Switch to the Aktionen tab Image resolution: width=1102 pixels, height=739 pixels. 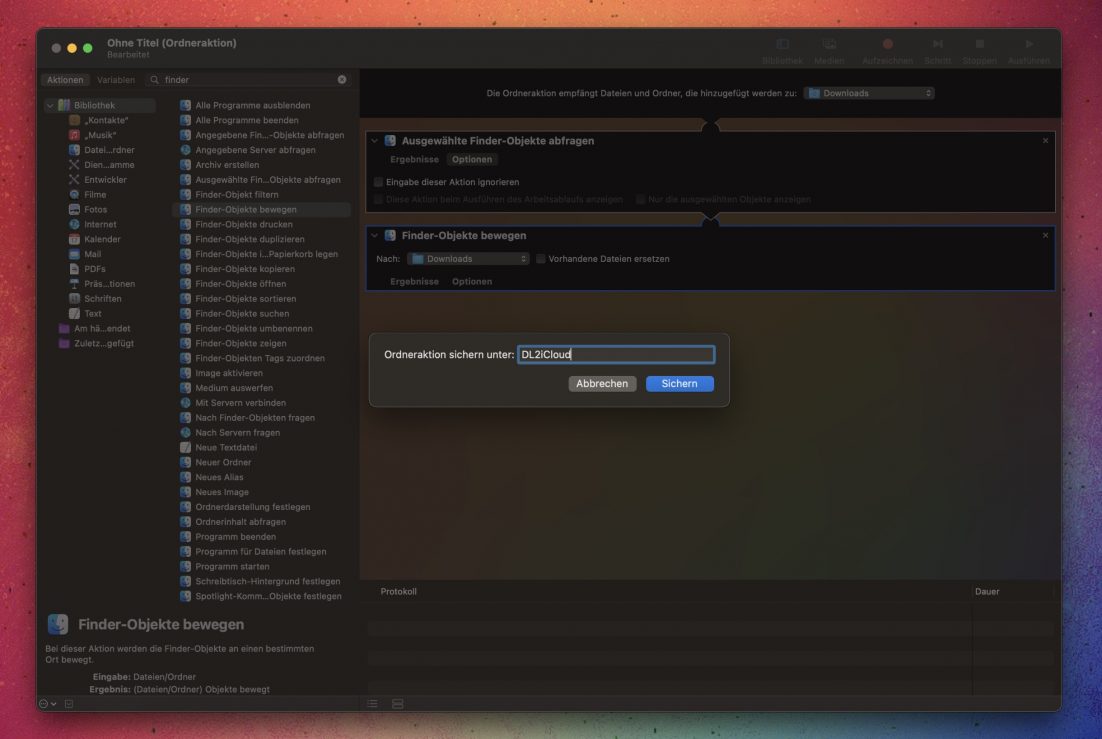click(x=65, y=80)
